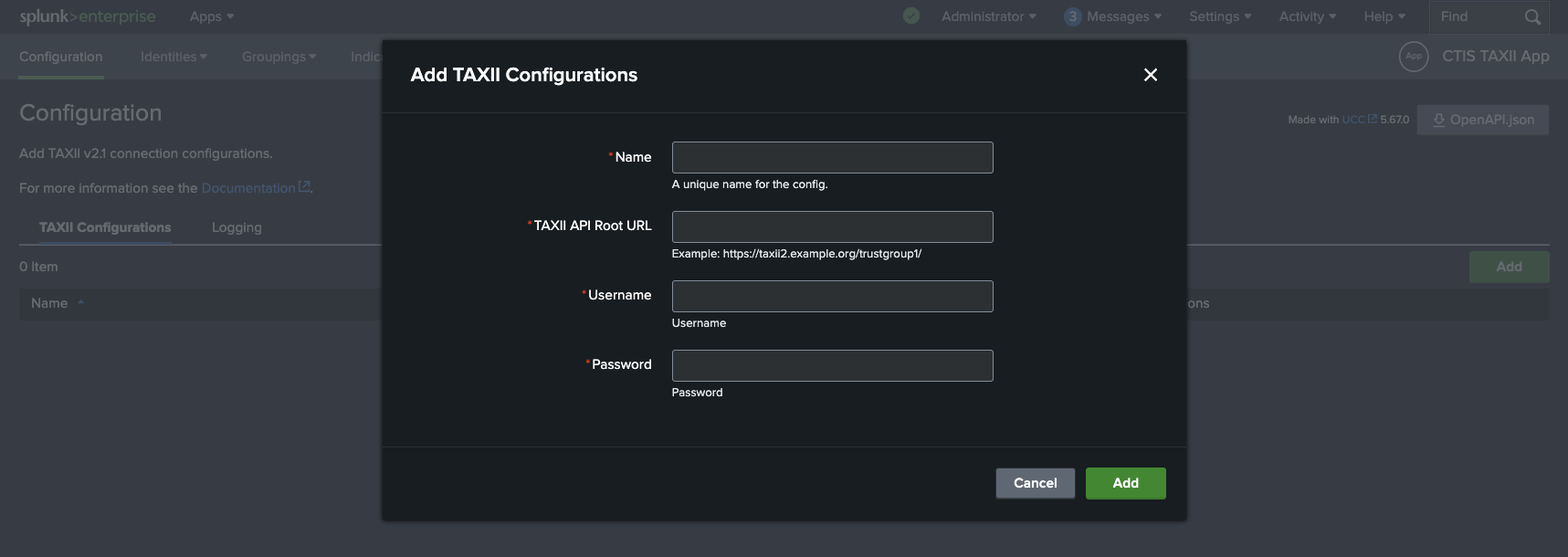Expand the Administrator menu
1568x557 pixels.
tap(988, 16)
